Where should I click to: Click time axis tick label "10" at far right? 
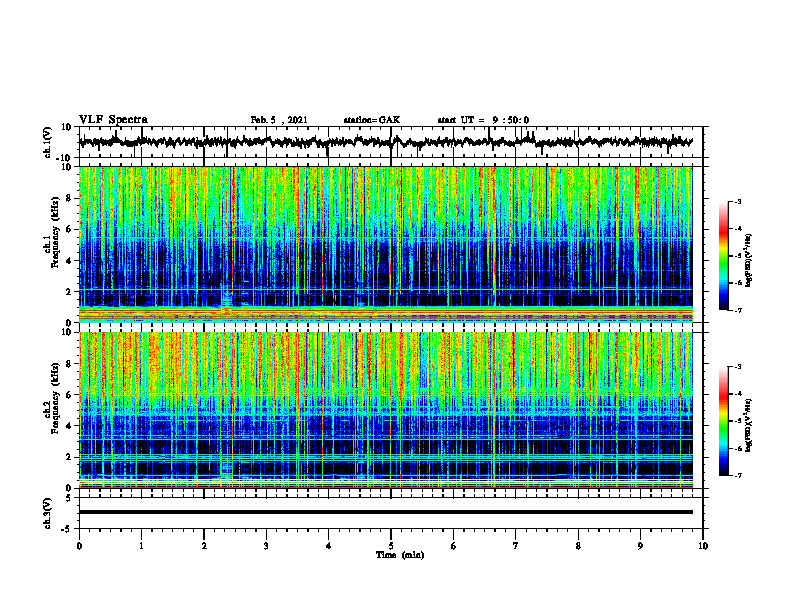coord(703,546)
